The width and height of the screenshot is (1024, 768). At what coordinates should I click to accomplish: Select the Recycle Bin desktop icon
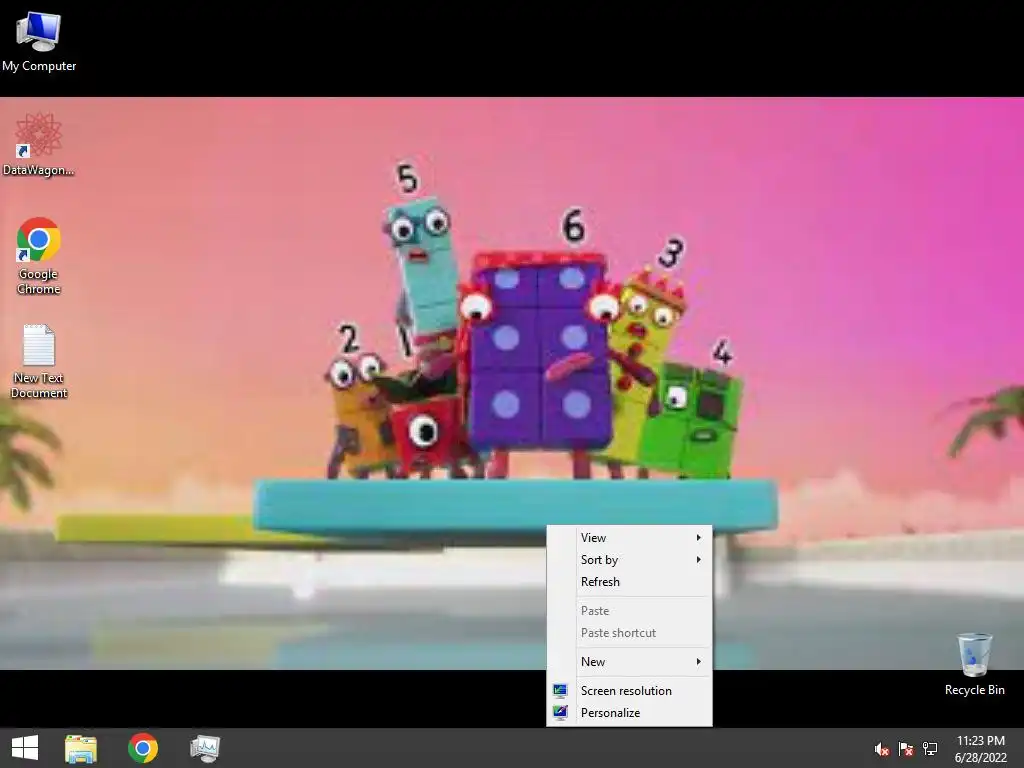point(974,664)
